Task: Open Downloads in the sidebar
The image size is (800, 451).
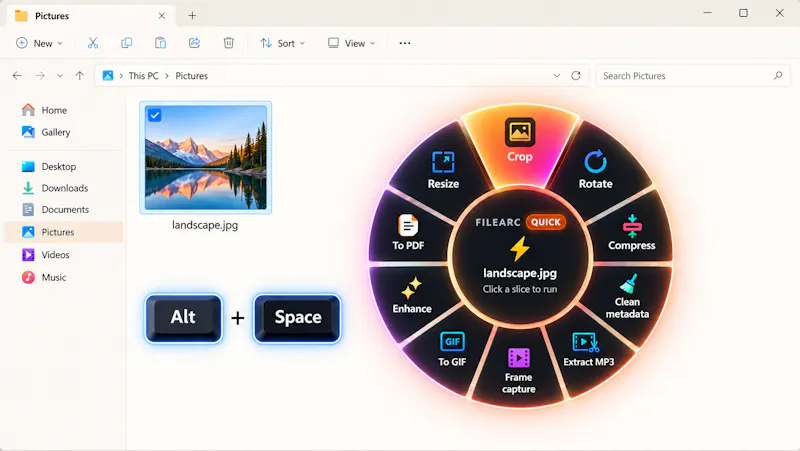Action: 64,188
